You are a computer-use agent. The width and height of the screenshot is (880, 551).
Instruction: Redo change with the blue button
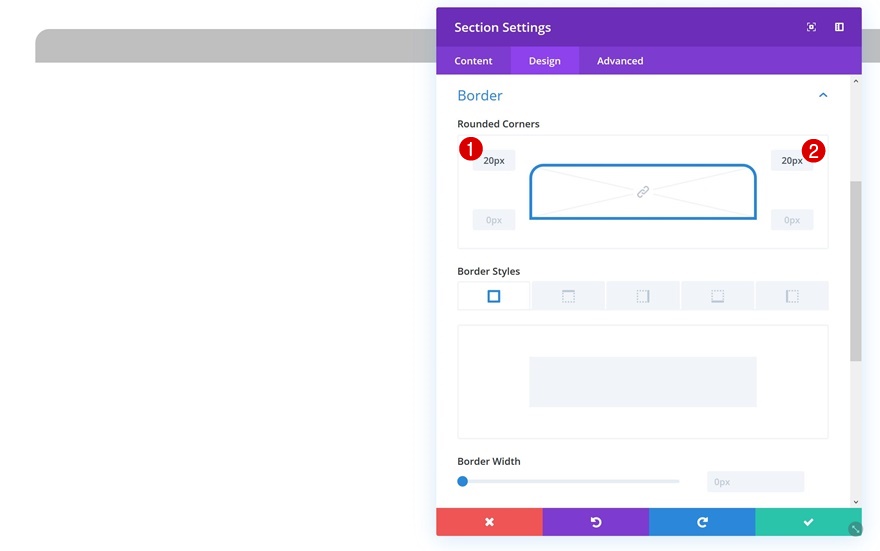(702, 522)
